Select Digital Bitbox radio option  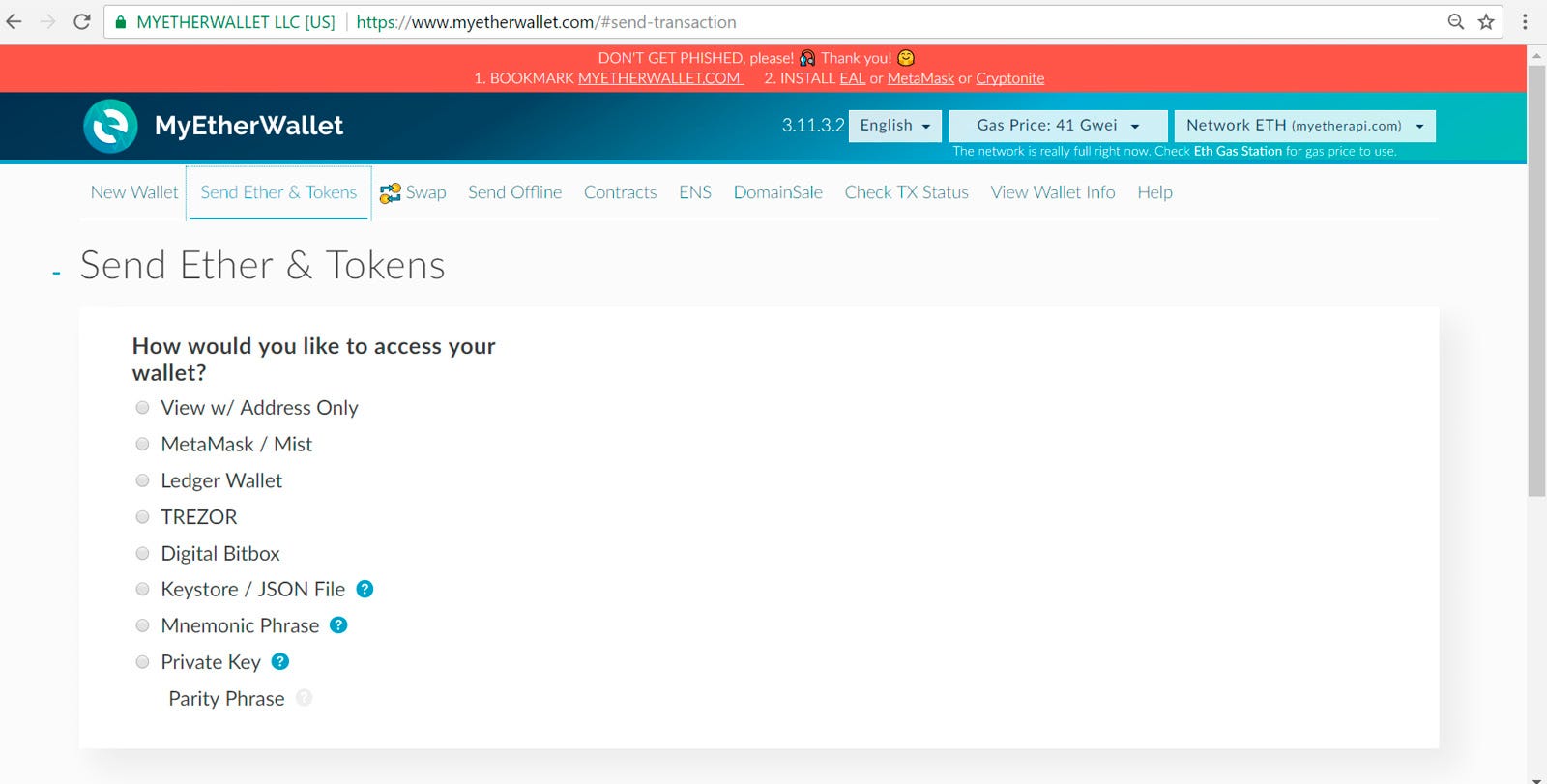pos(142,553)
